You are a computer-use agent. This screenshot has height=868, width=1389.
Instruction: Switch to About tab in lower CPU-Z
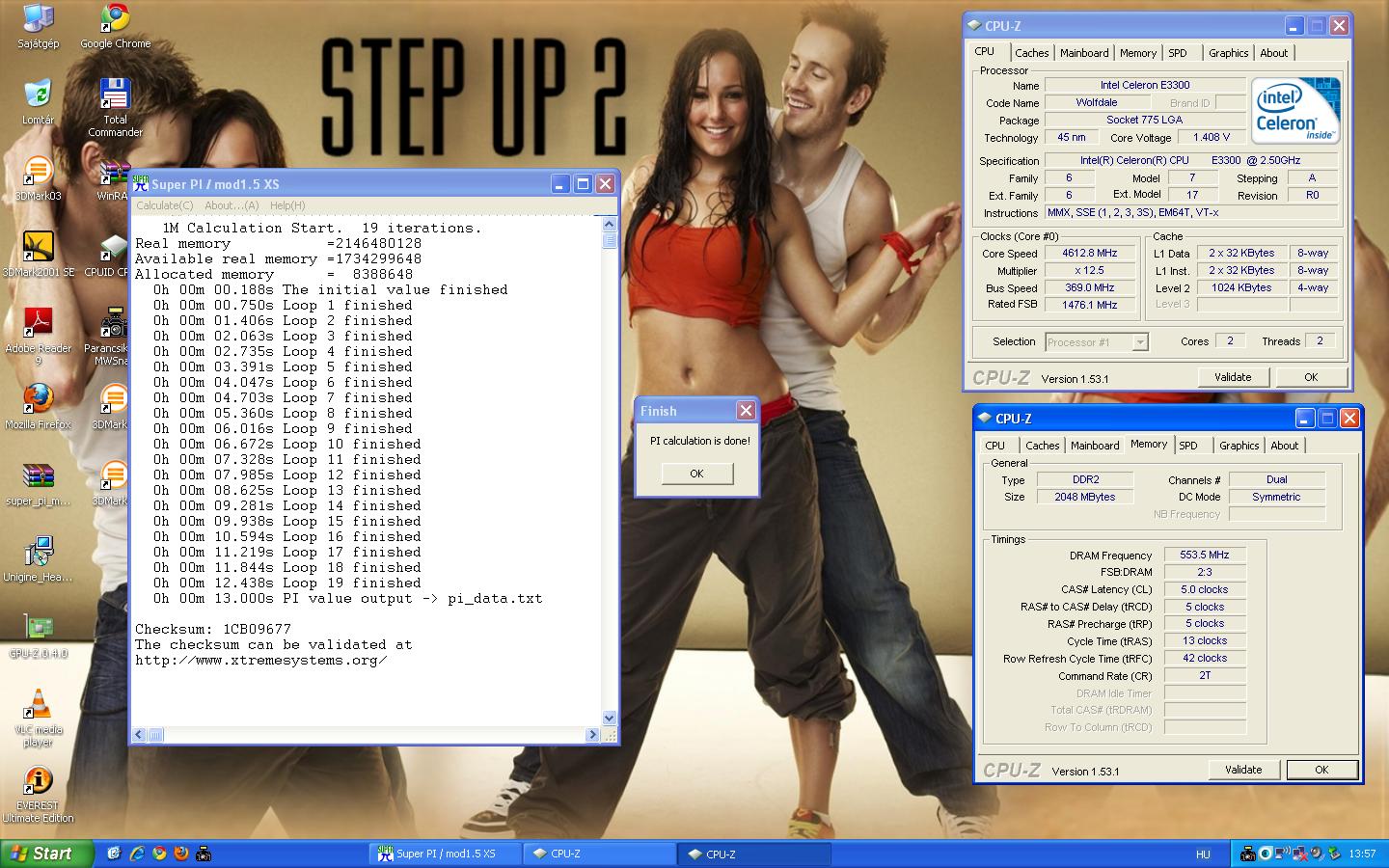tap(1284, 446)
